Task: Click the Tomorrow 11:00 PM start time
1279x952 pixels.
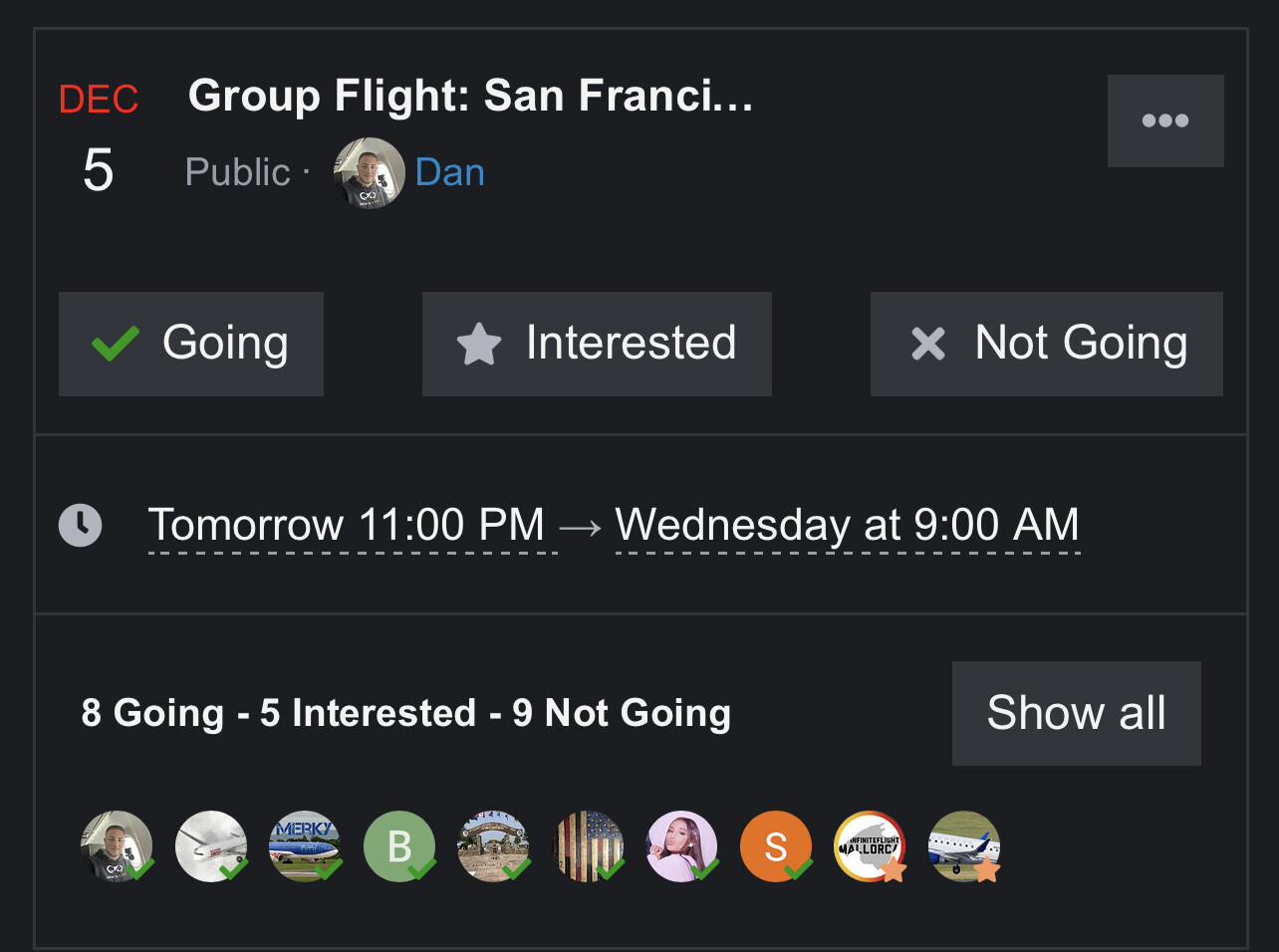Action: 347,525
